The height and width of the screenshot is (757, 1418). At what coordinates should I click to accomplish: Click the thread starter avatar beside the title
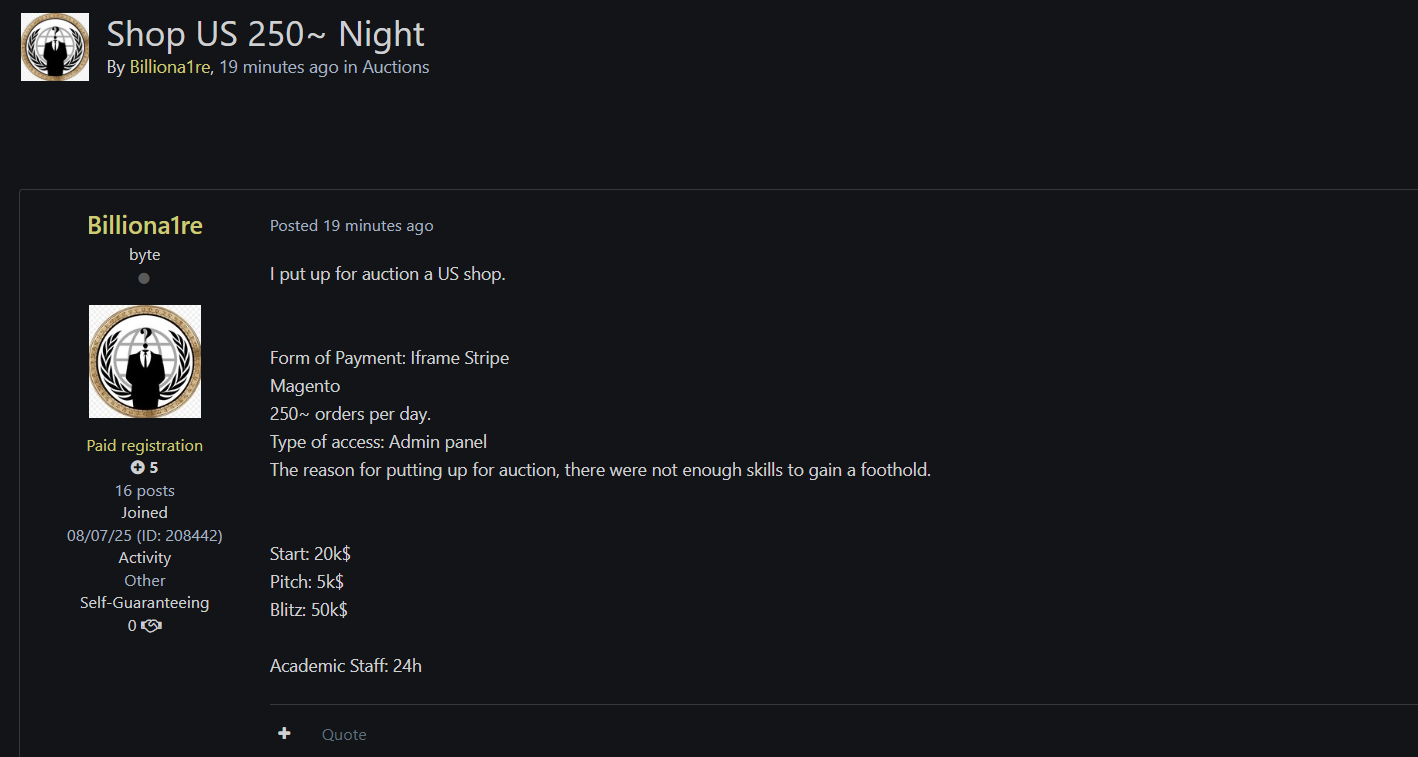[x=55, y=47]
